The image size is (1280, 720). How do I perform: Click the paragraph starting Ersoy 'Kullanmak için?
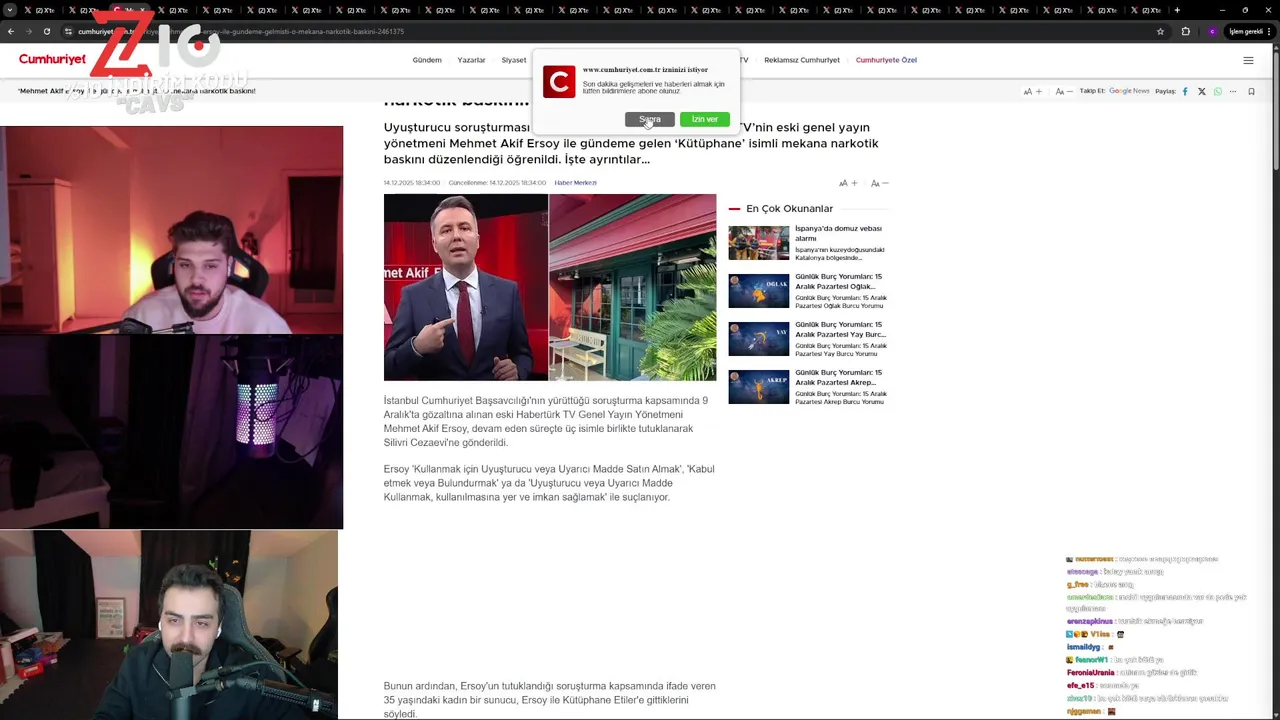(x=549, y=483)
